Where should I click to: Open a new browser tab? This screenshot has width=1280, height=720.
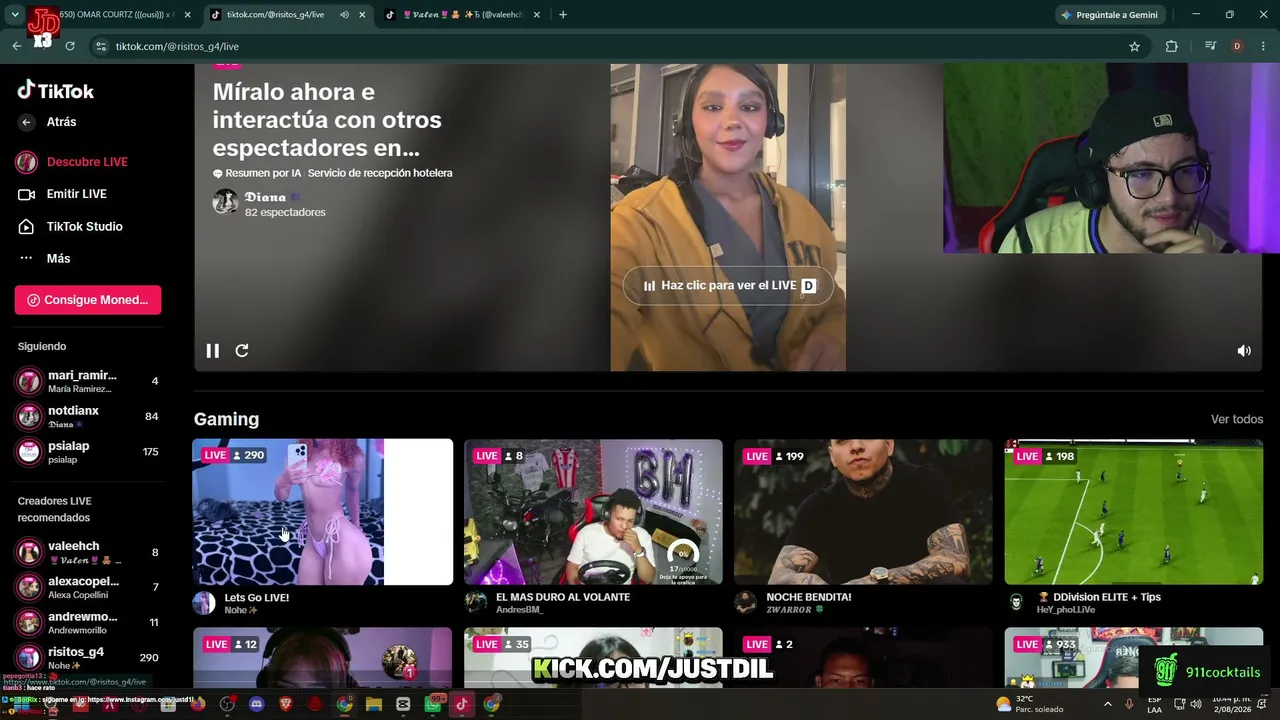point(563,15)
